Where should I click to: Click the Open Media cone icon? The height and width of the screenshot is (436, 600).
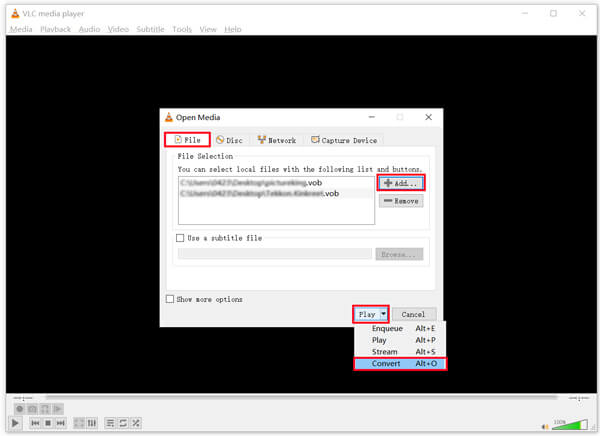169,117
